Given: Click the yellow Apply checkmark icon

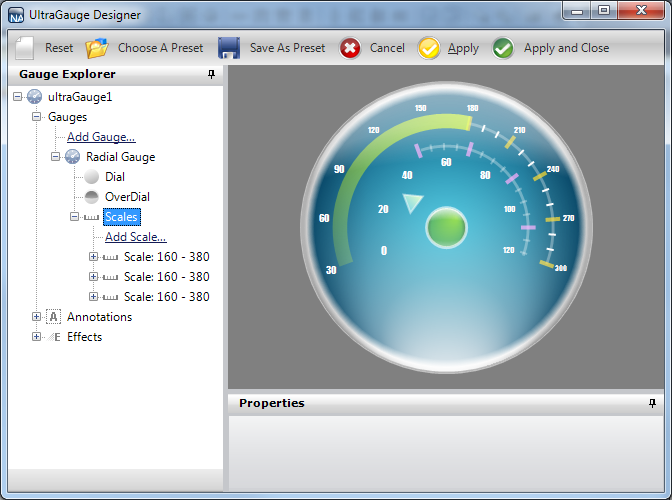Looking at the screenshot, I should tap(429, 48).
